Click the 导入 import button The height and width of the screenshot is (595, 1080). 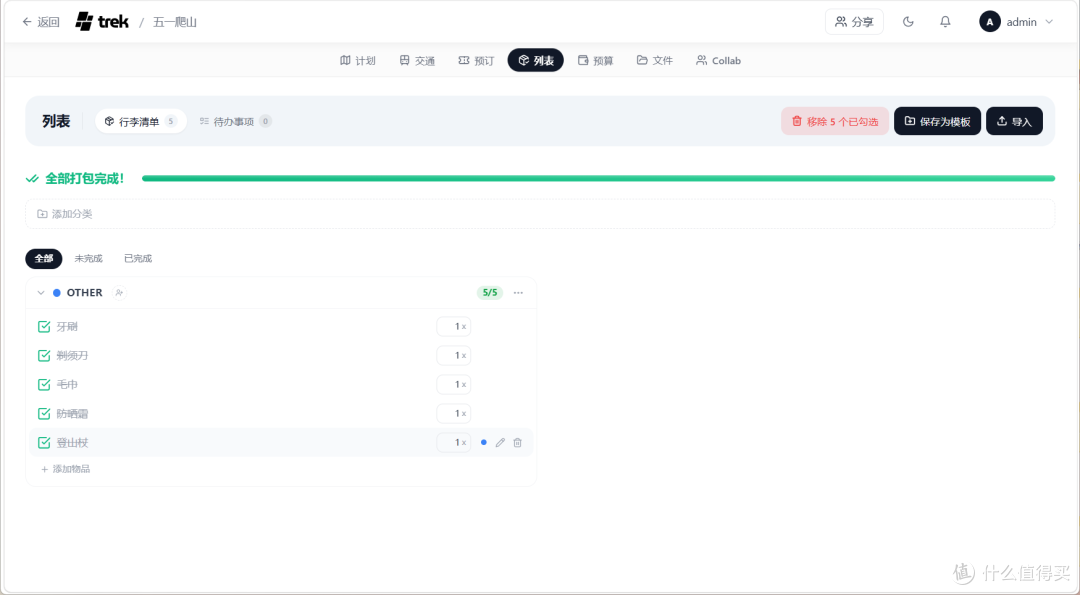coord(1014,121)
